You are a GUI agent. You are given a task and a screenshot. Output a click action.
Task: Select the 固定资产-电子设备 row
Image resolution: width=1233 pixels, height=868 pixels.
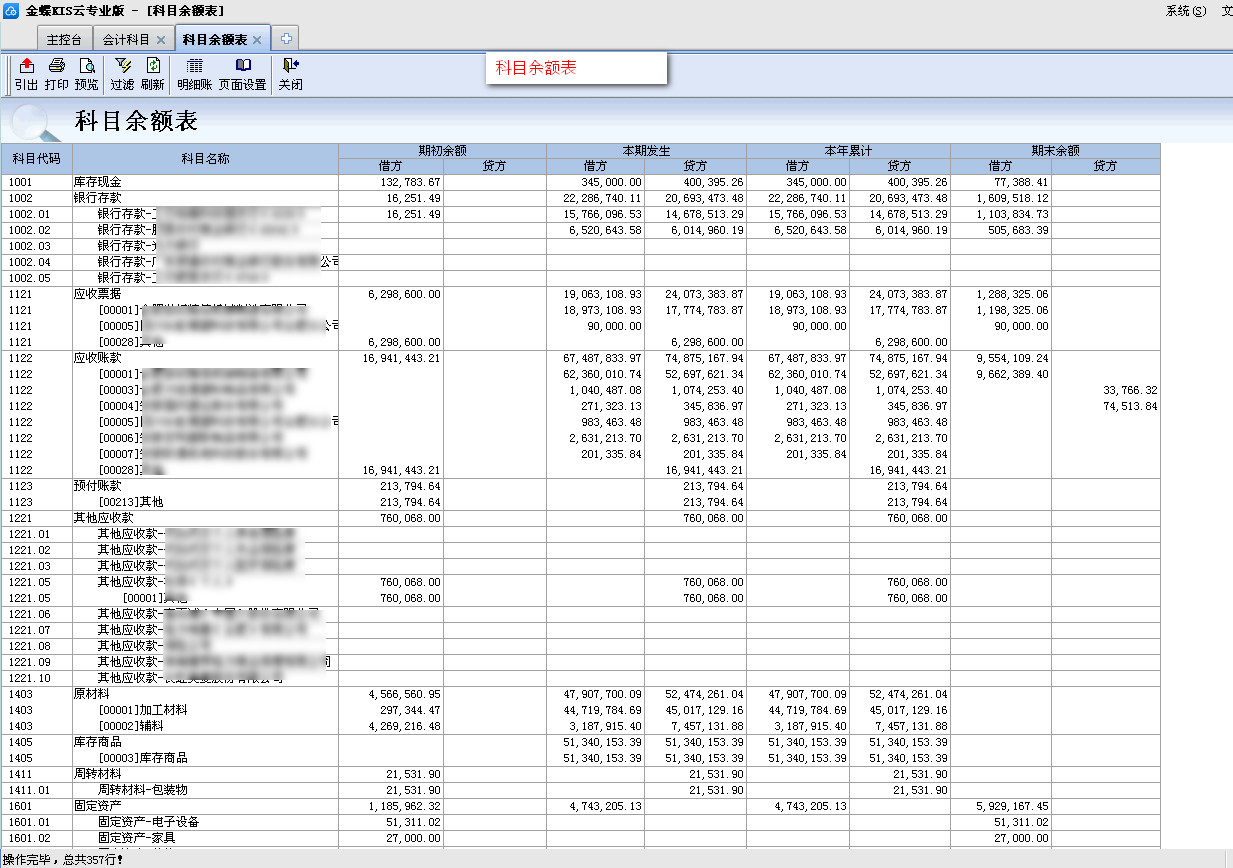pos(148,822)
